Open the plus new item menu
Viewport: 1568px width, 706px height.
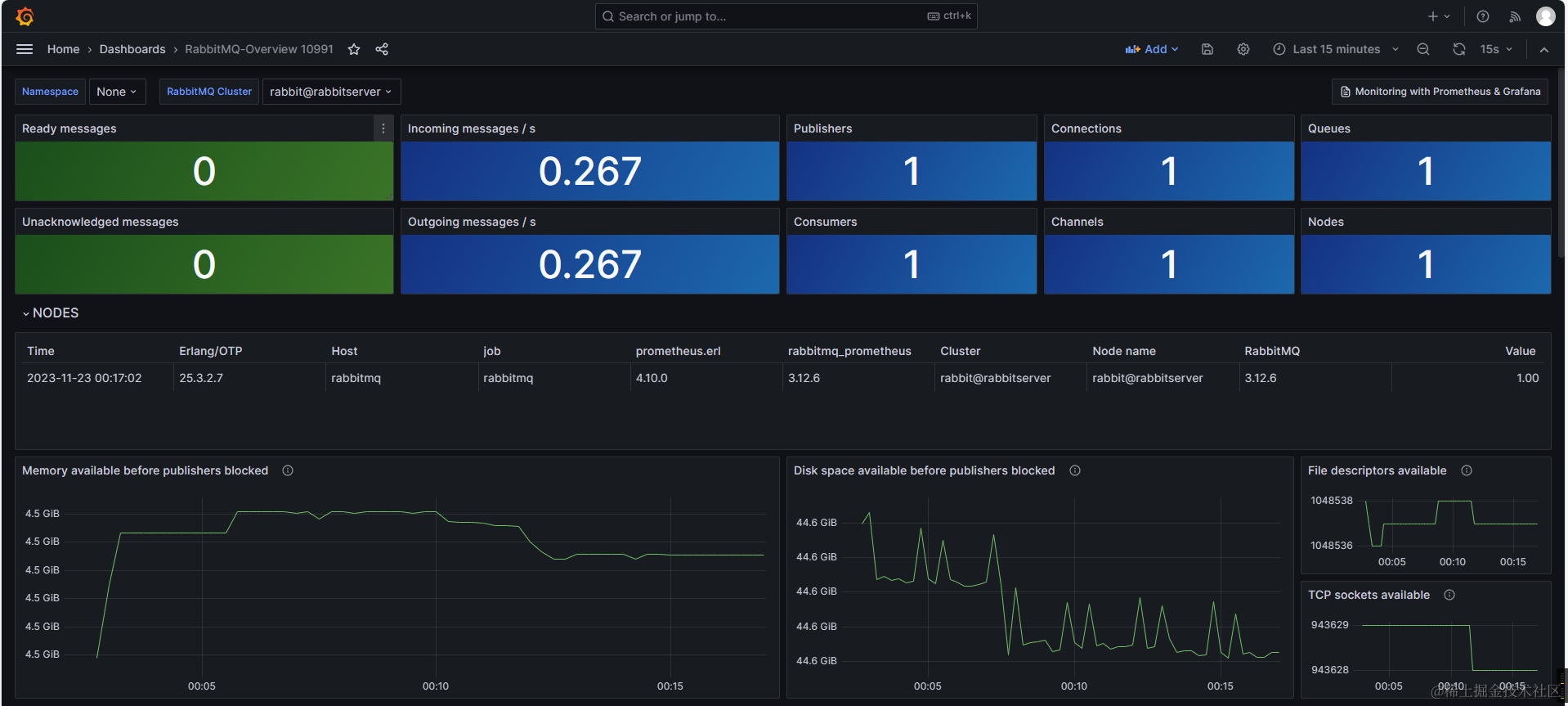[x=1439, y=16]
